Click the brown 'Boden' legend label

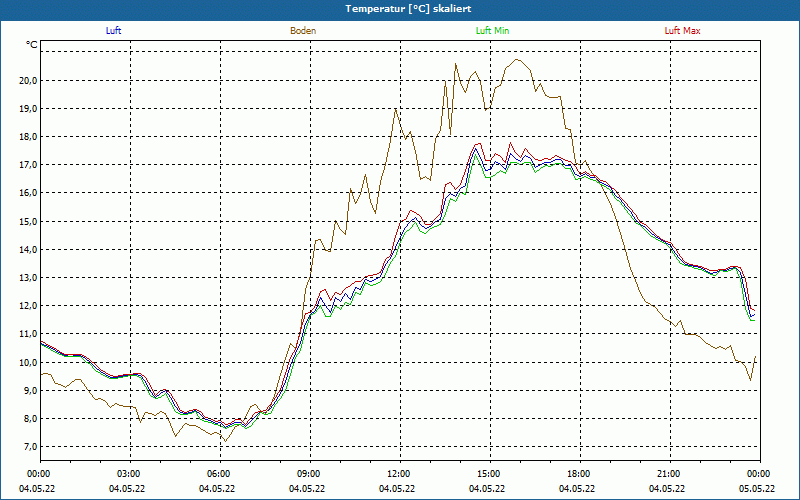pyautogui.click(x=303, y=31)
